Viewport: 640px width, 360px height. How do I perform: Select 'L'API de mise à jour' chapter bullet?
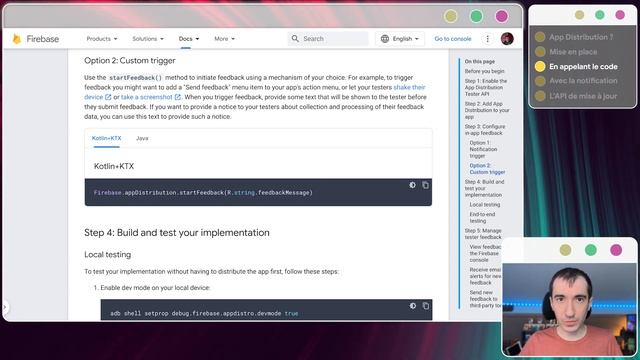coord(540,96)
